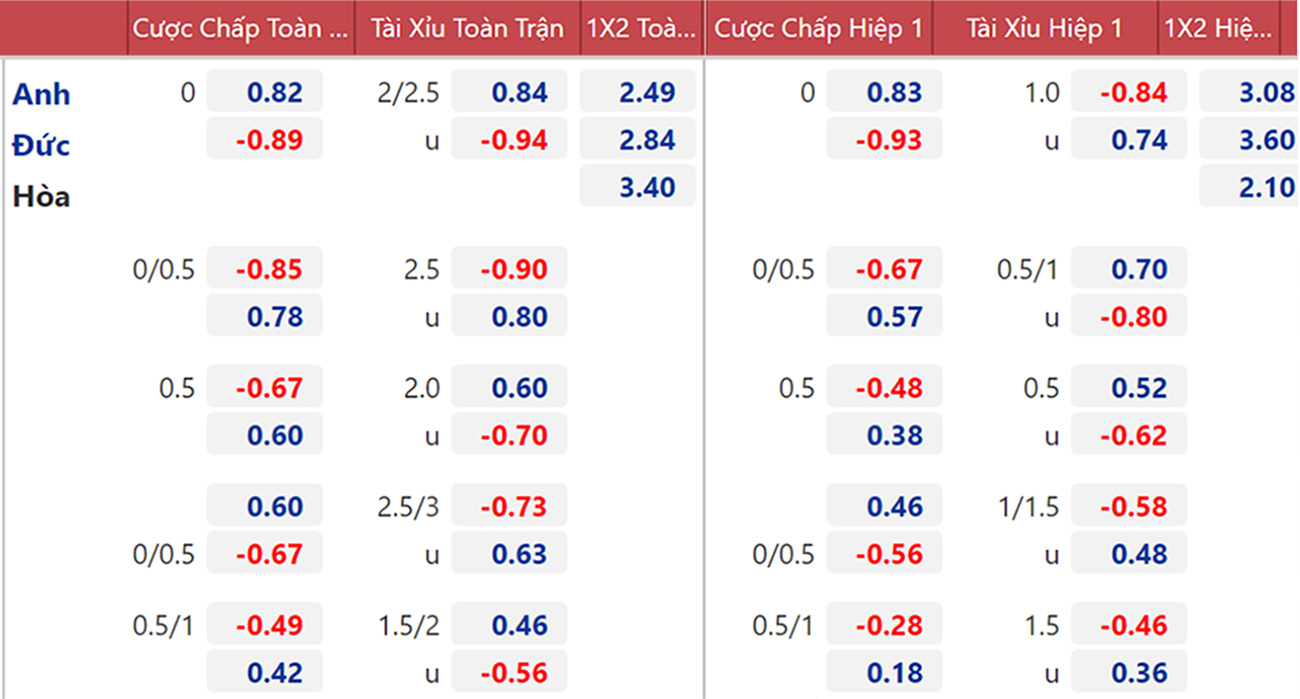The height and width of the screenshot is (699, 1300).
Task: Pick over 2.5/3 odds -0.73
Action: pyautogui.click(x=509, y=507)
